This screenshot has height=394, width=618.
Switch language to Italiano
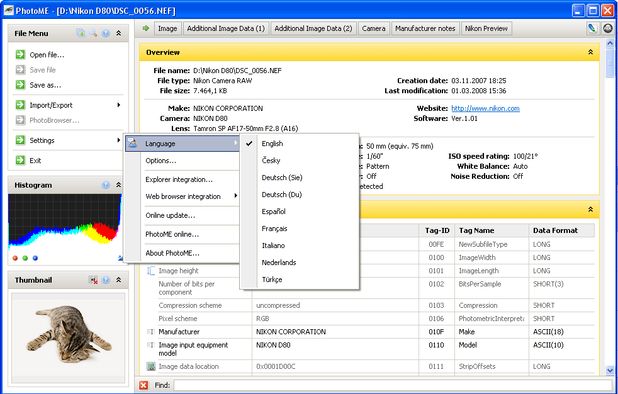pos(300,245)
